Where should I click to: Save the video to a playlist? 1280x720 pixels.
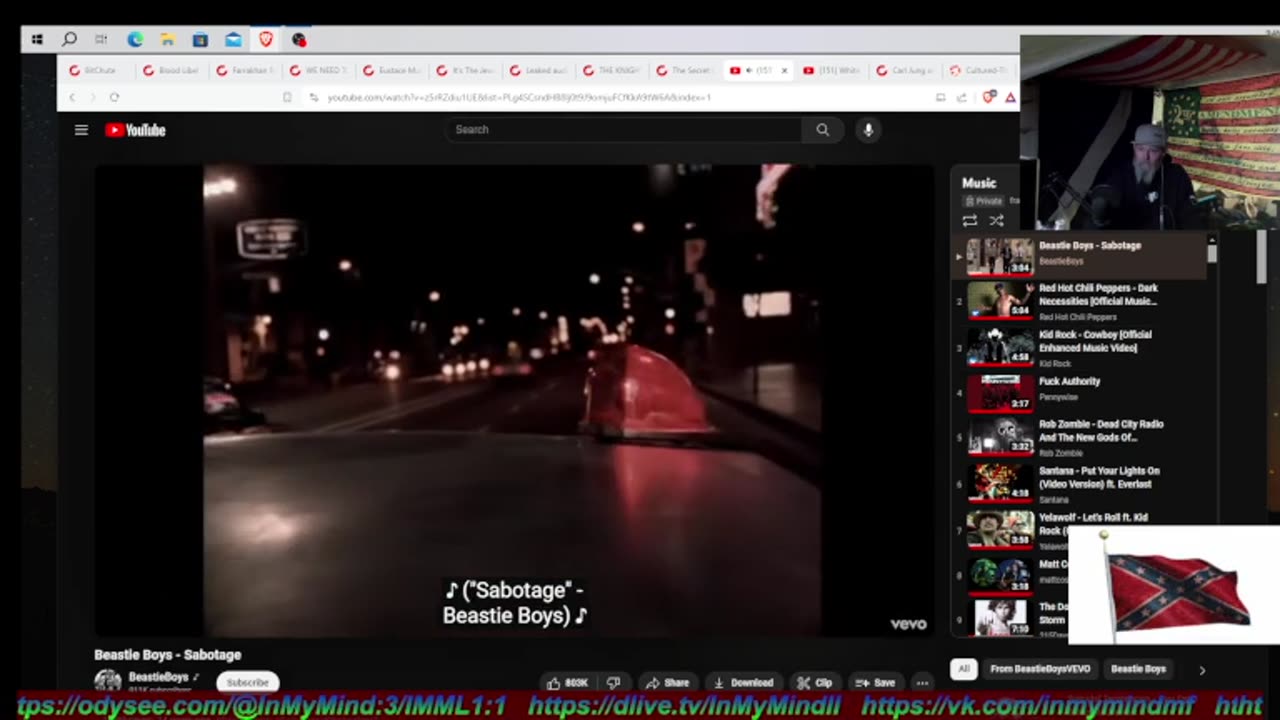(875, 683)
